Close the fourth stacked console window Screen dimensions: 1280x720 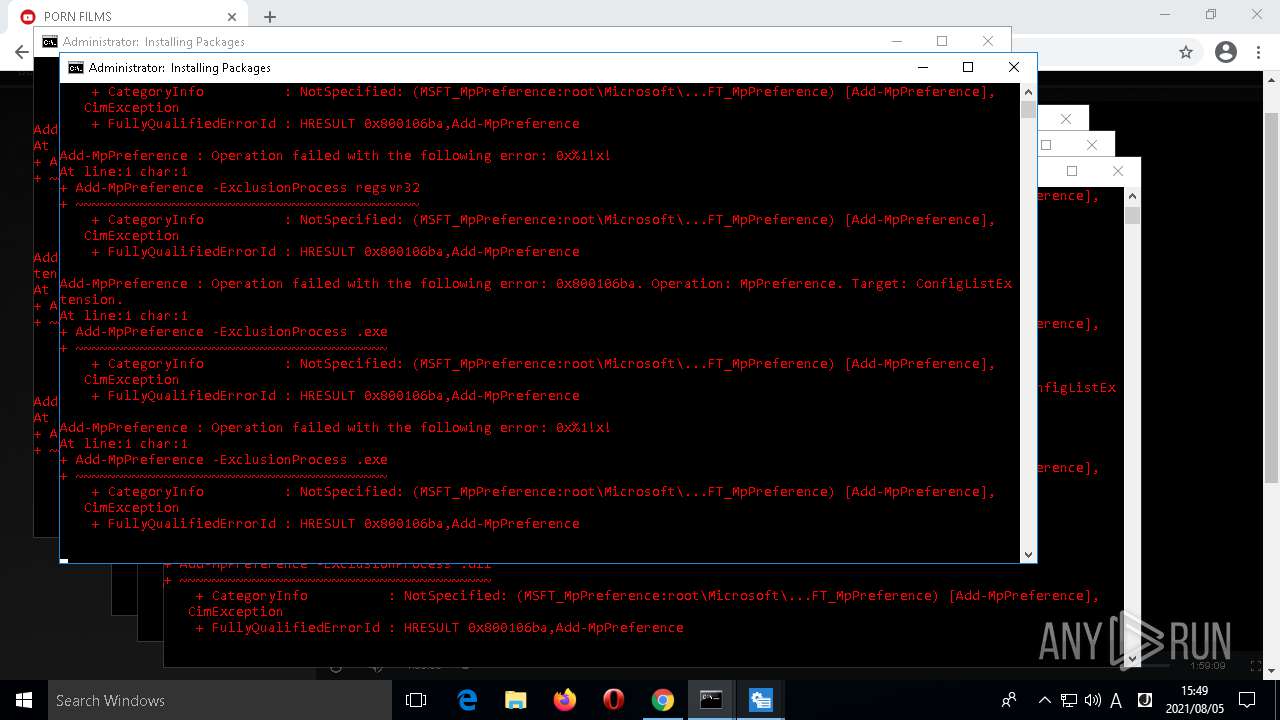(x=1092, y=145)
